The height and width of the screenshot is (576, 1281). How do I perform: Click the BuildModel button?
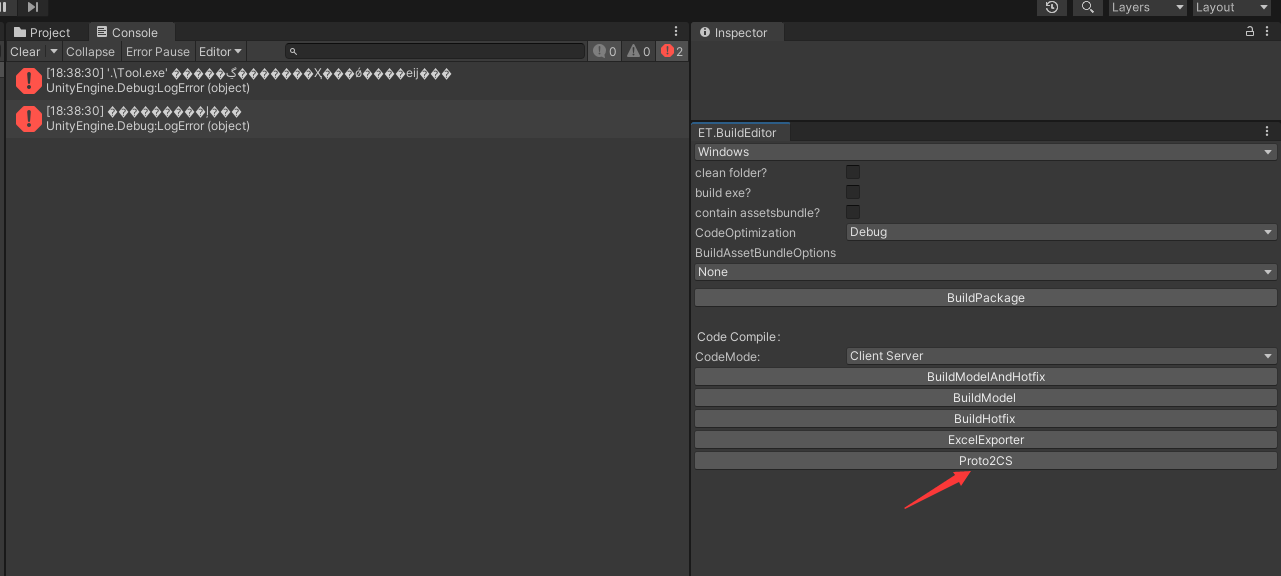(985, 398)
